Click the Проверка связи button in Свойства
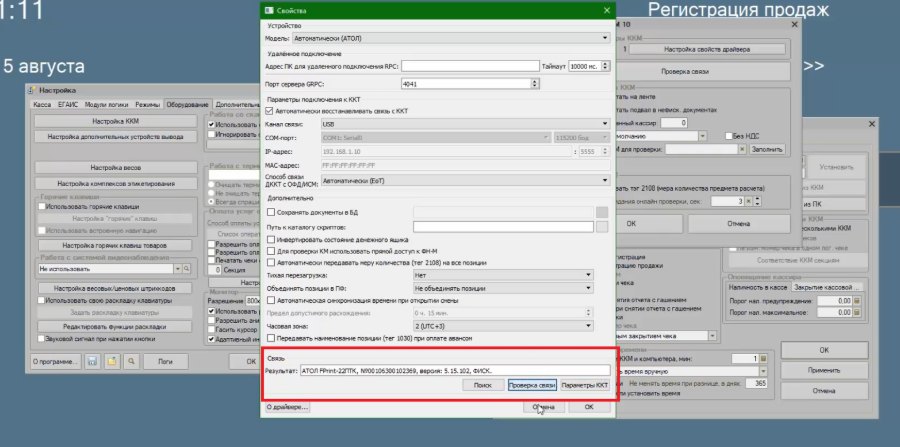Viewport: 900px width, 447px height. 532,385
